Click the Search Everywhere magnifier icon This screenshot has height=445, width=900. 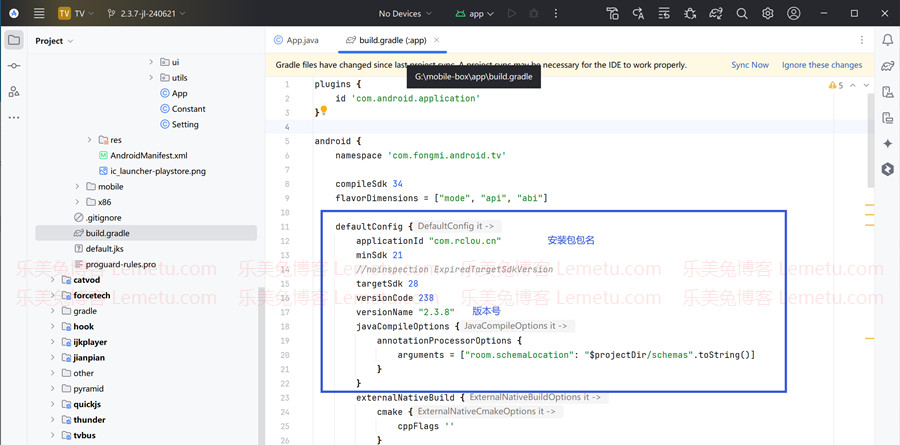(742, 14)
